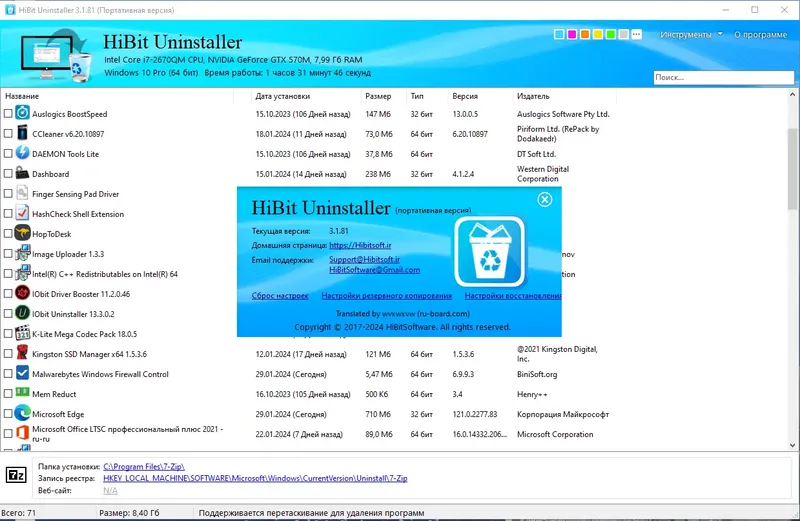Tick the HopToDesk checkbox
This screenshot has height=521, width=800.
point(8,233)
